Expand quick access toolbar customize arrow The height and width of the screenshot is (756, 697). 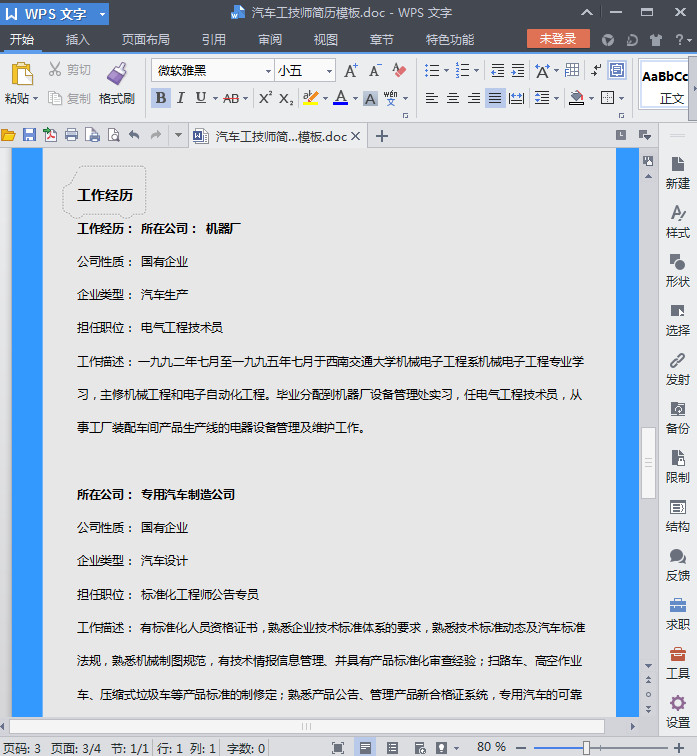[178, 135]
